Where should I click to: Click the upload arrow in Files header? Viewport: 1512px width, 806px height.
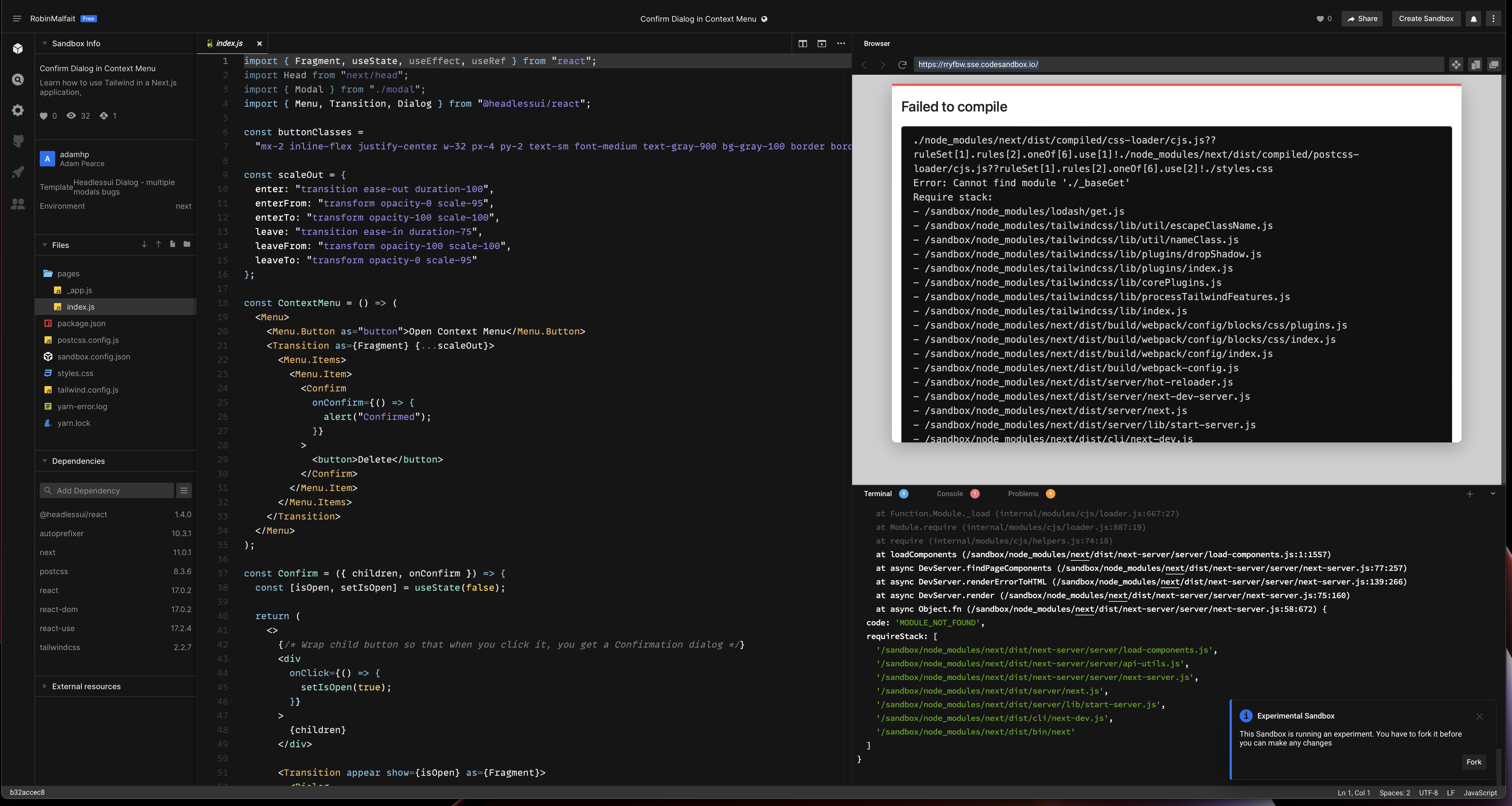coord(158,245)
